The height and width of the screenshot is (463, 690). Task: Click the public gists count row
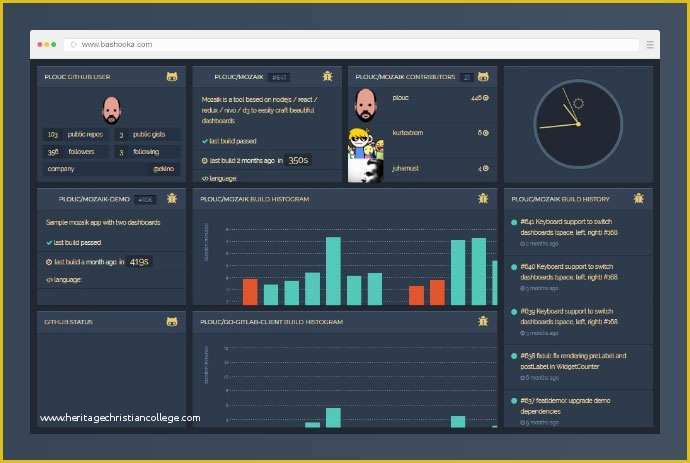click(147, 134)
